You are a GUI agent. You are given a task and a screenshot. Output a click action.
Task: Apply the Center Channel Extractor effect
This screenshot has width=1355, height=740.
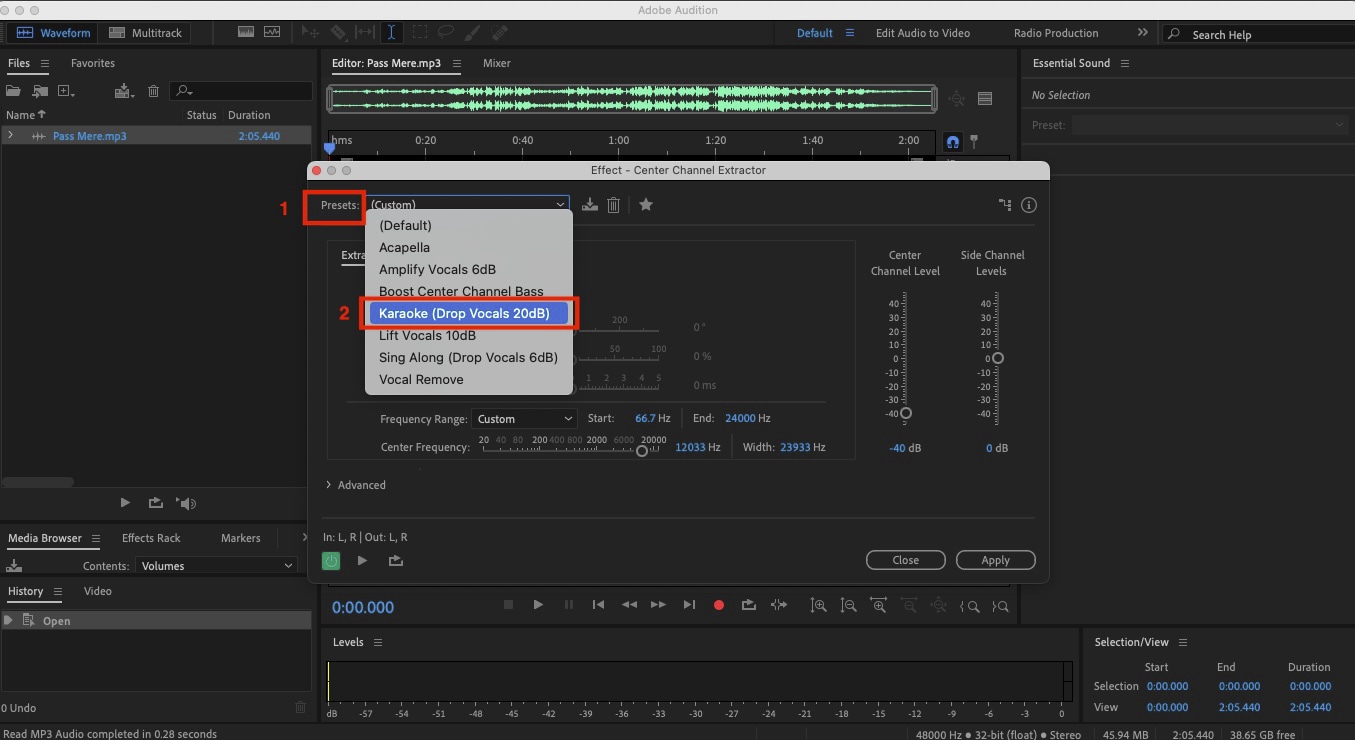pos(995,560)
